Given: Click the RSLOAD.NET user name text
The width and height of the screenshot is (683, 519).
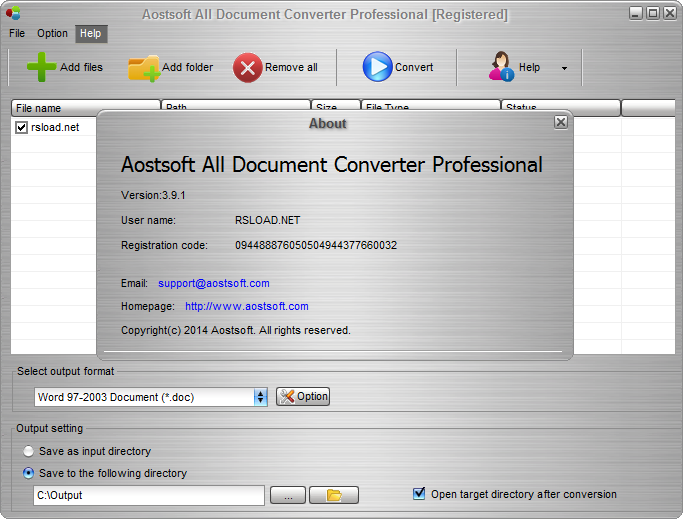Looking at the screenshot, I should point(267,220).
